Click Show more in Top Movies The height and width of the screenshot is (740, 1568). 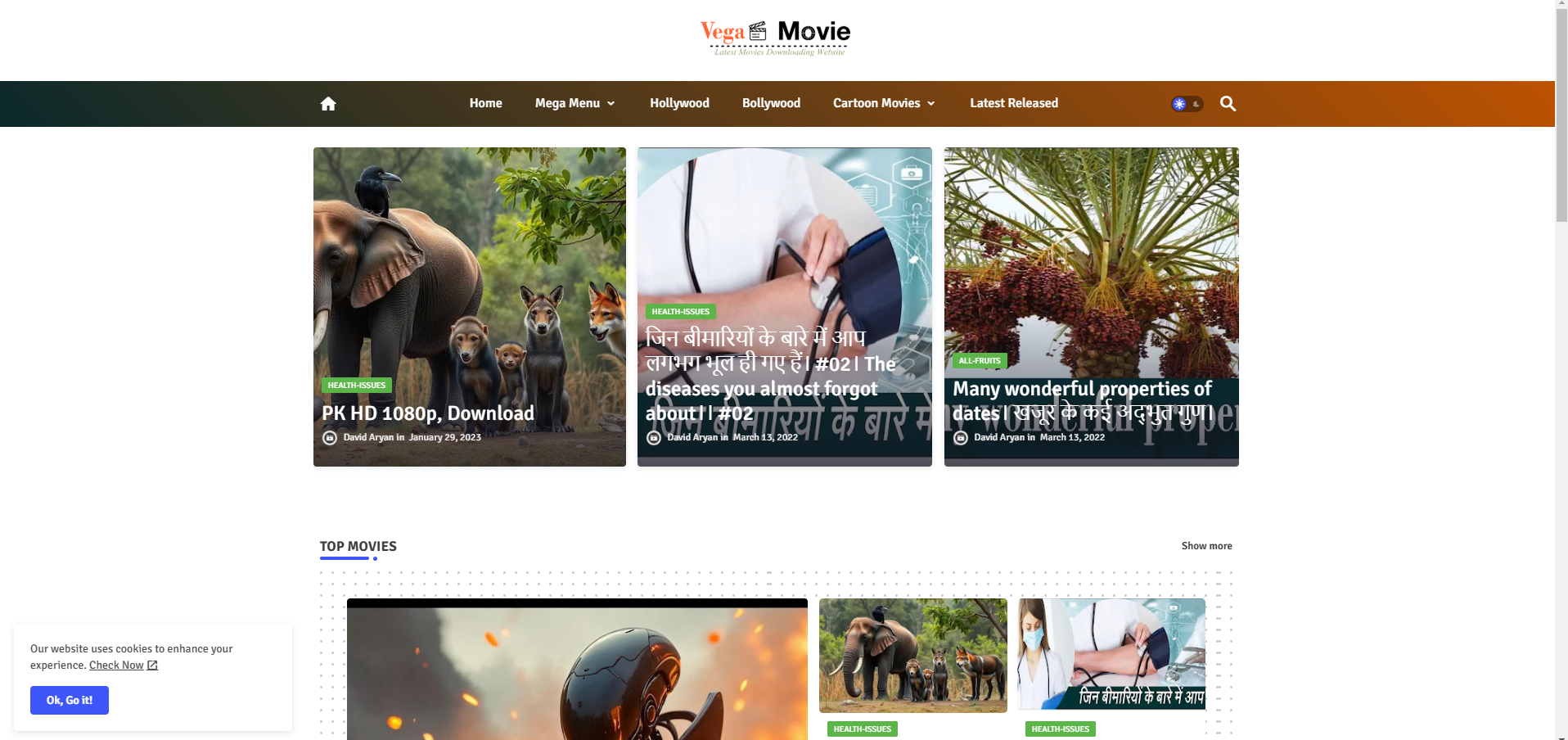tap(1206, 546)
